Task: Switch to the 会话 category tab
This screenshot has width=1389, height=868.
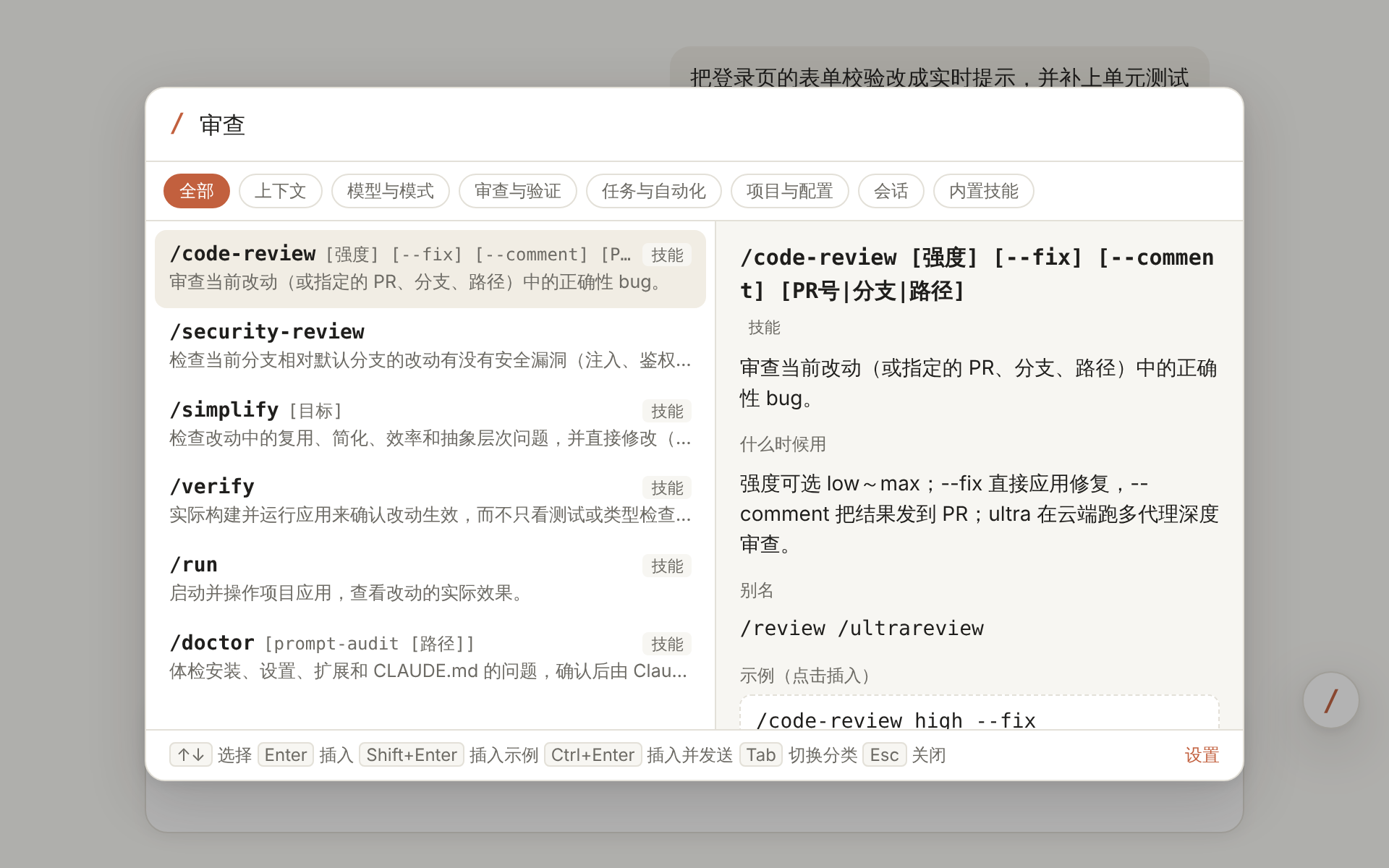Action: (x=891, y=191)
